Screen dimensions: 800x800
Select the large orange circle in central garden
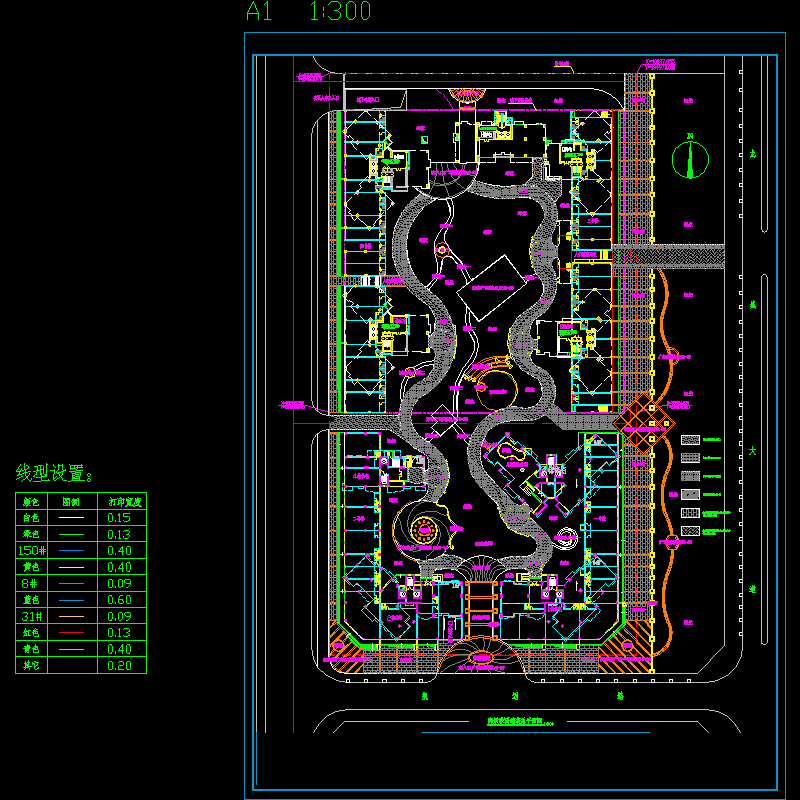click(x=495, y=390)
